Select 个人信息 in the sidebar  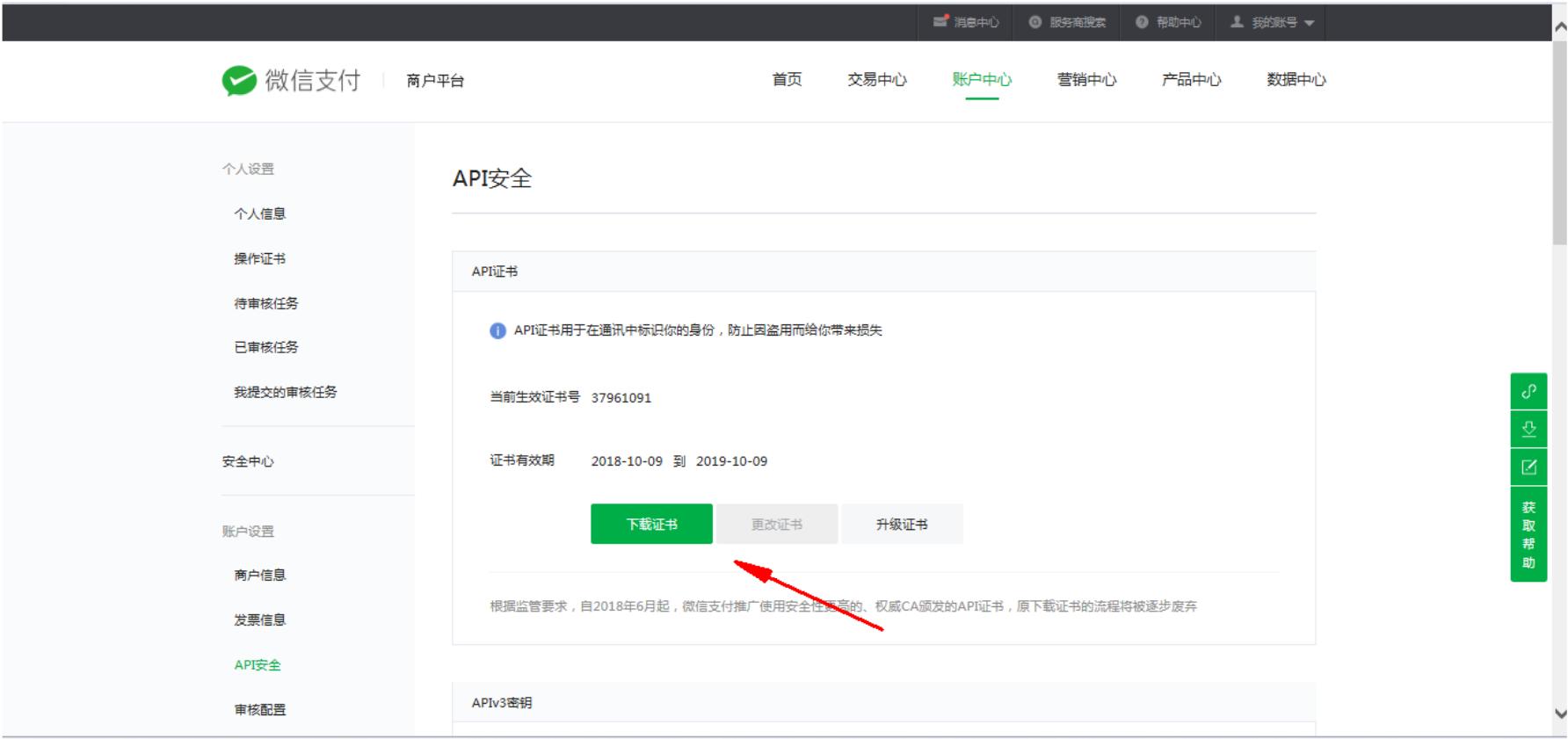[x=259, y=214]
